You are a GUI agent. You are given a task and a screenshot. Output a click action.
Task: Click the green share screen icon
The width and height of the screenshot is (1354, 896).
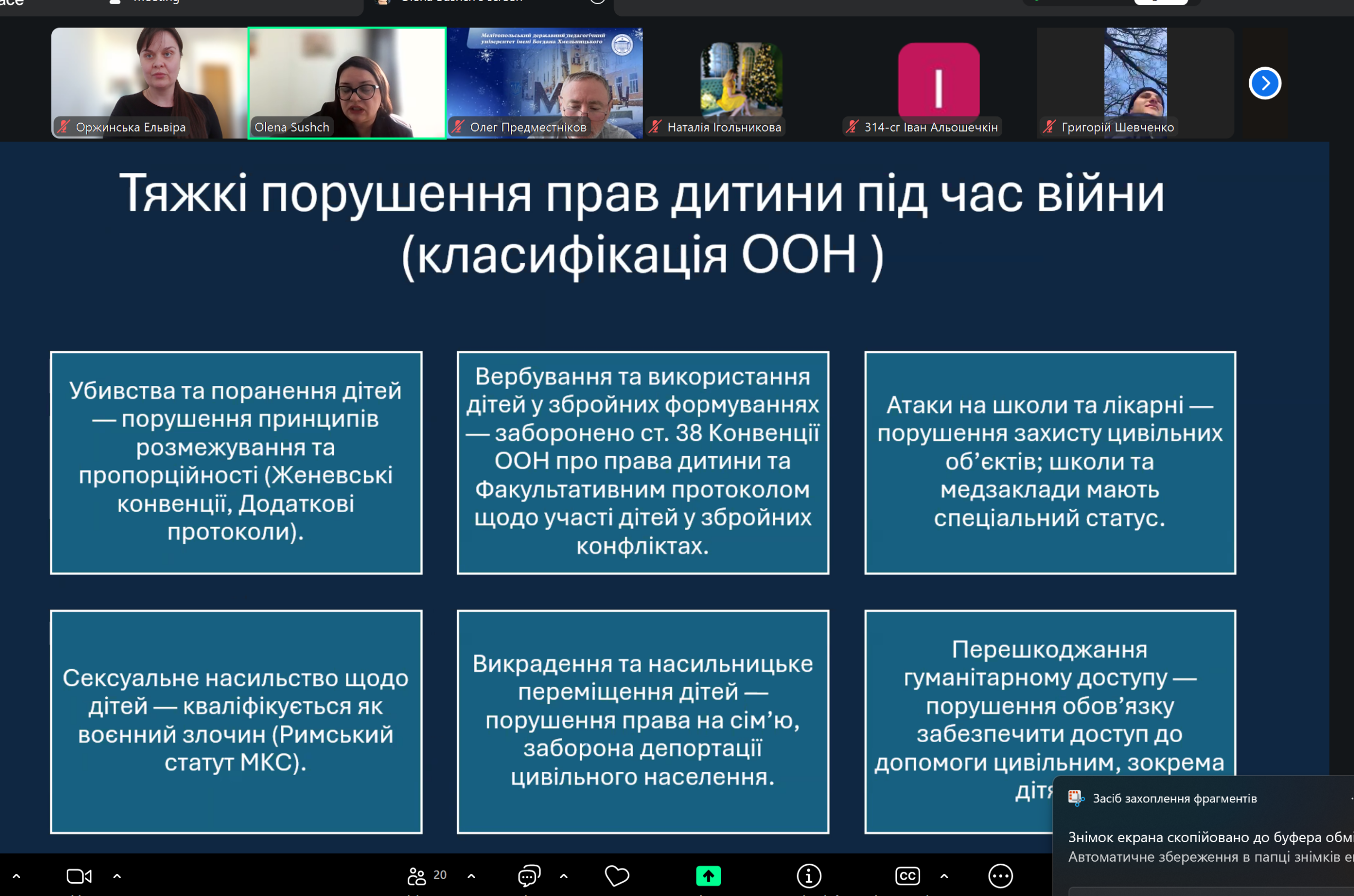coord(708,876)
